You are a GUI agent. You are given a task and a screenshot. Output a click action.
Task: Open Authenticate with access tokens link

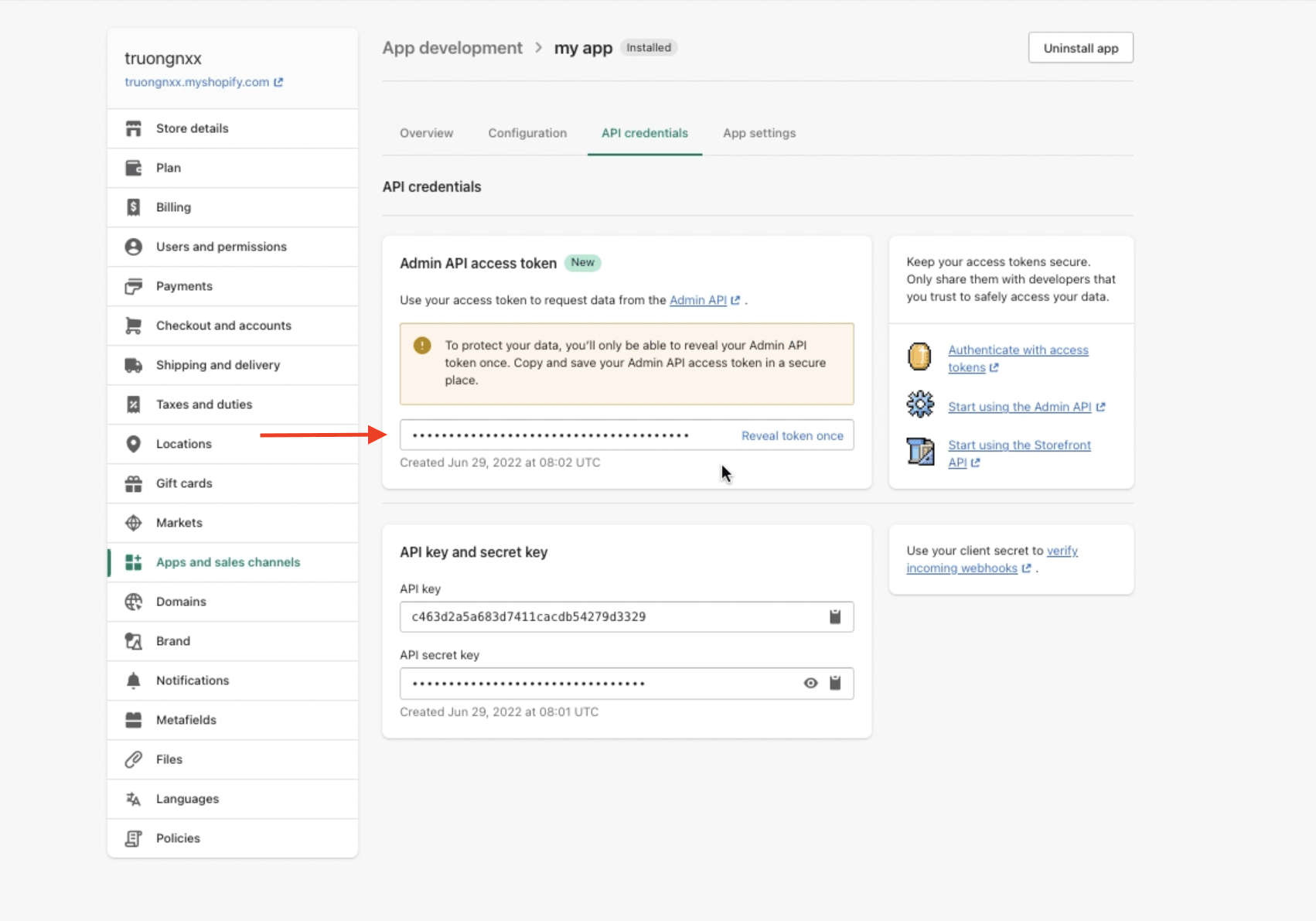(x=1018, y=359)
